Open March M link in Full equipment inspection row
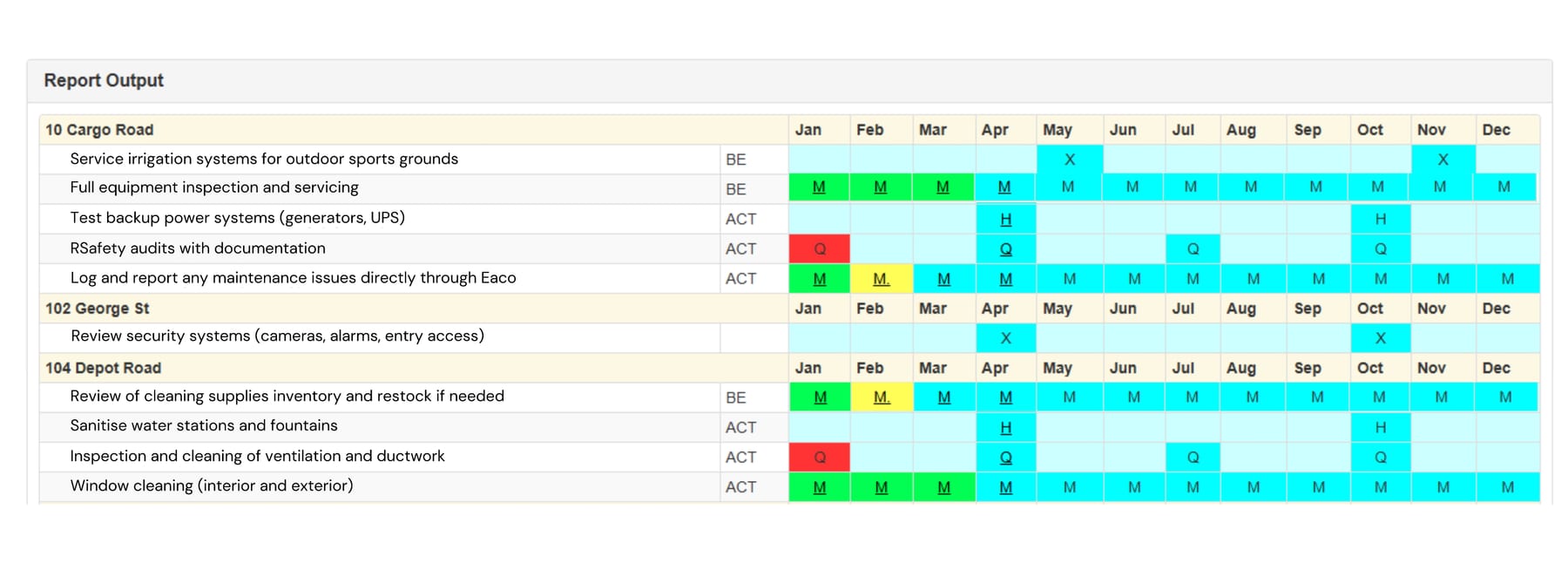The width and height of the screenshot is (1568, 570). pyautogui.click(x=943, y=187)
